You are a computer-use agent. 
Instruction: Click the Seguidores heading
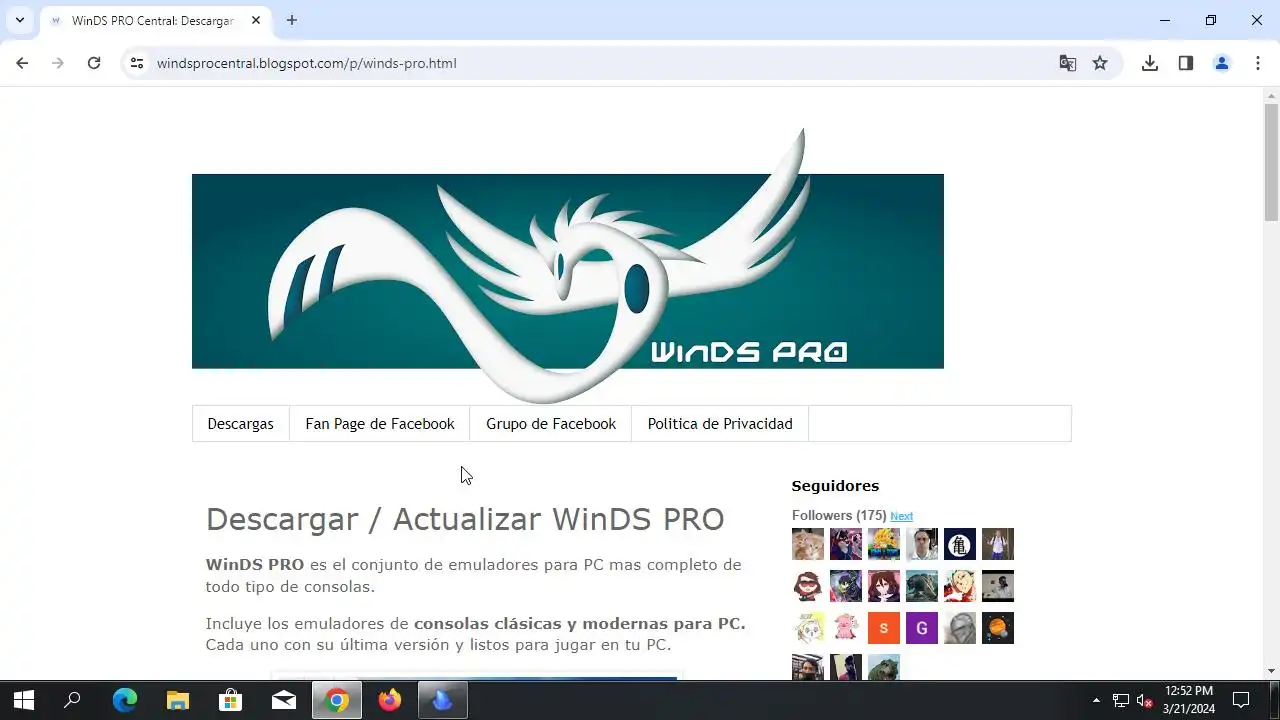tap(835, 486)
